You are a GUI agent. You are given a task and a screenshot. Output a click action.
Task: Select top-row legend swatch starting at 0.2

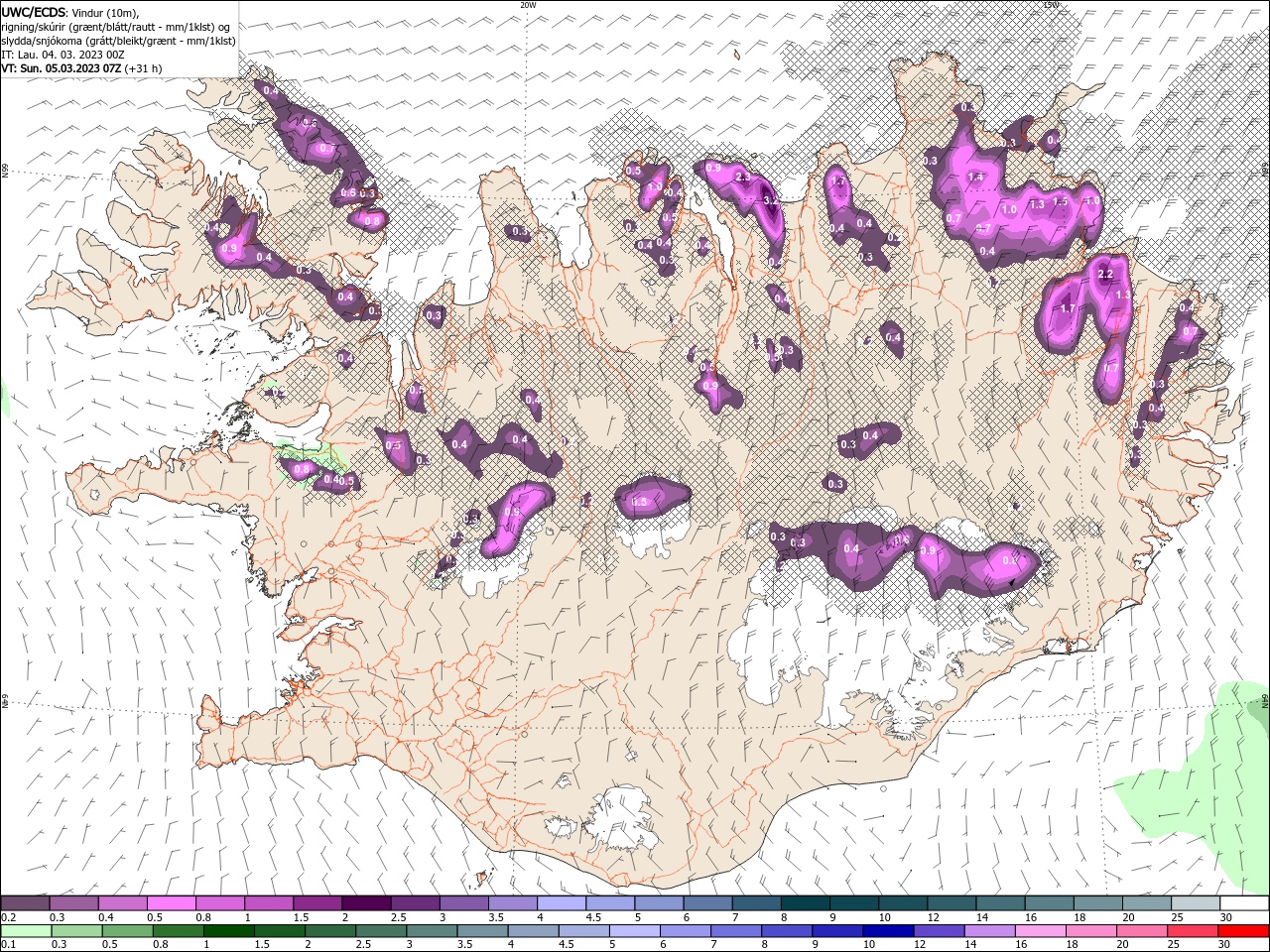(x=25, y=903)
